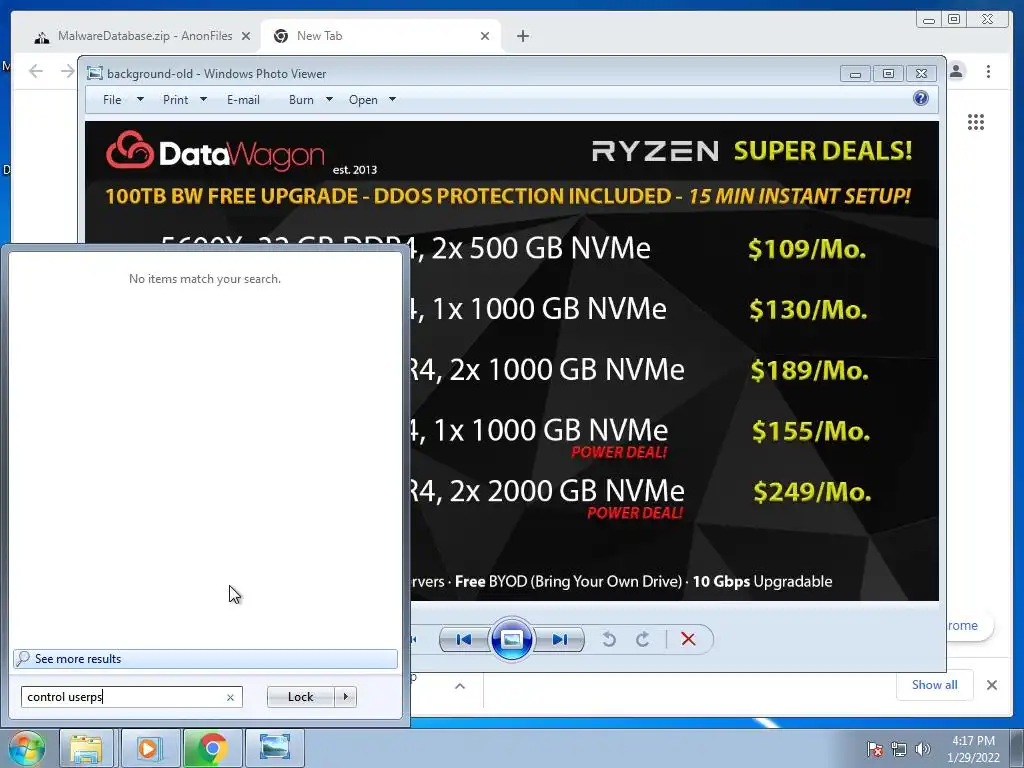Close the MalwareDatabase.zip tab

point(246,37)
